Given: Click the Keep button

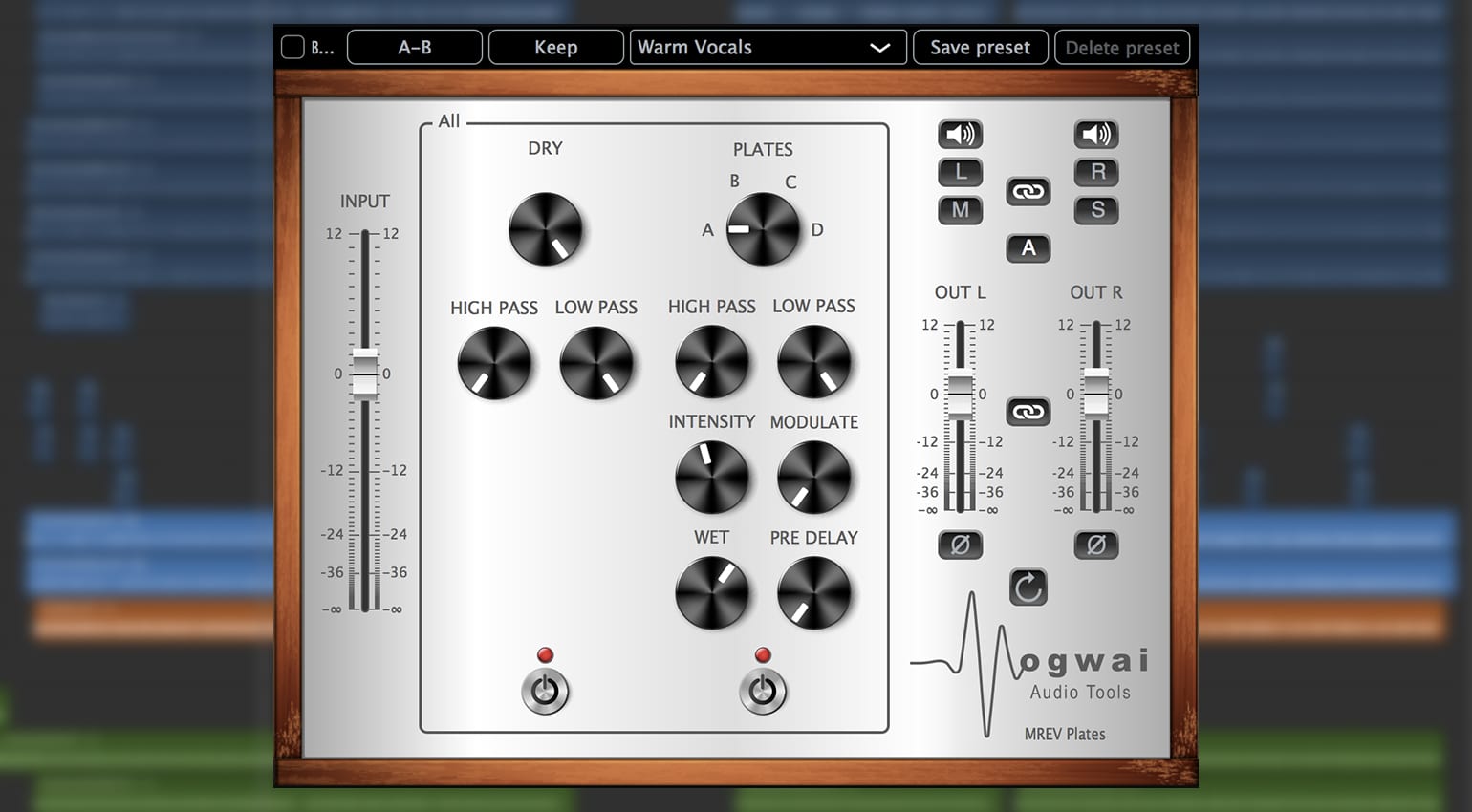Looking at the screenshot, I should tap(555, 47).
